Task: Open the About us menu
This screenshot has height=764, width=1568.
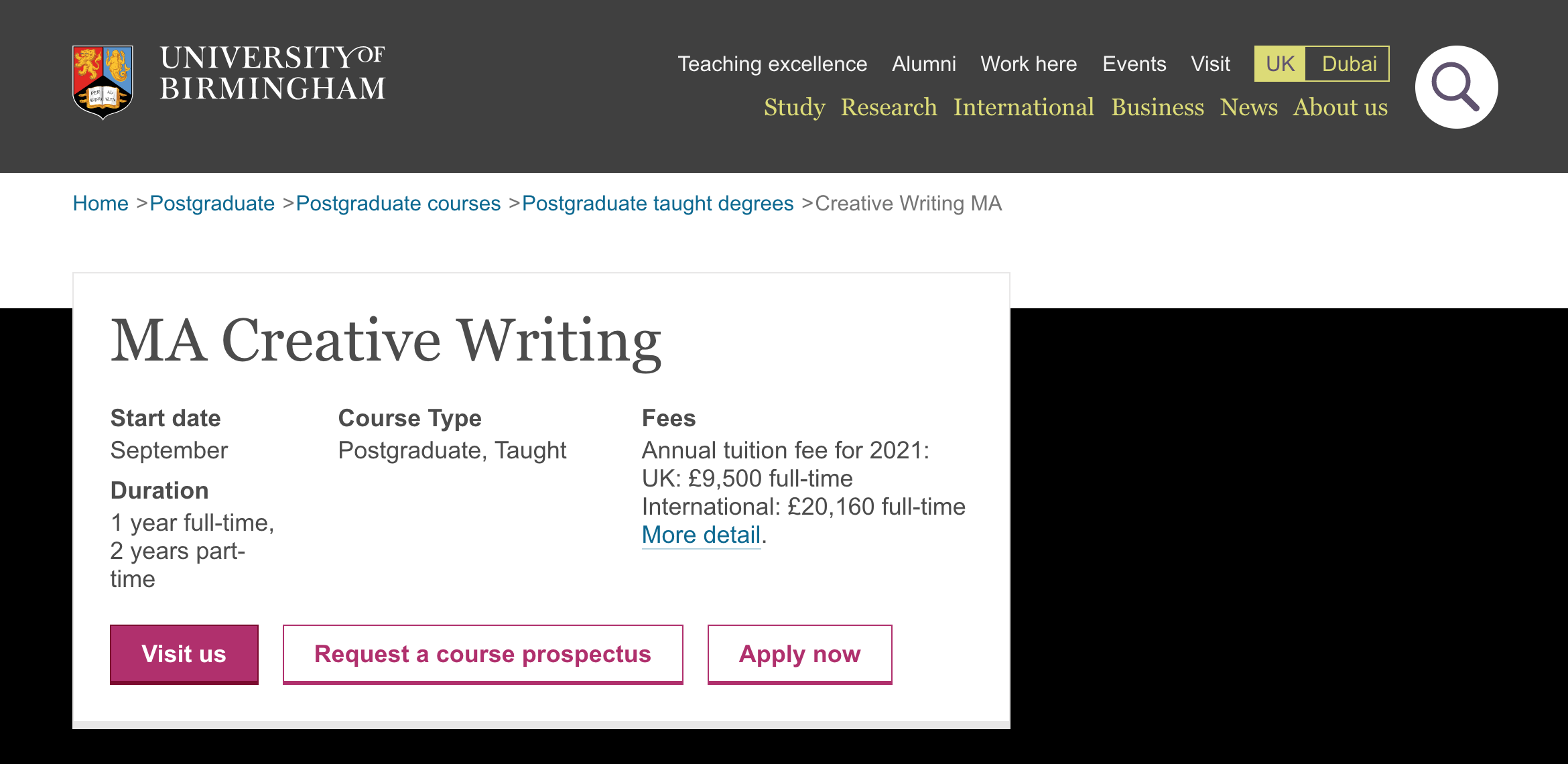Action: point(1340,107)
